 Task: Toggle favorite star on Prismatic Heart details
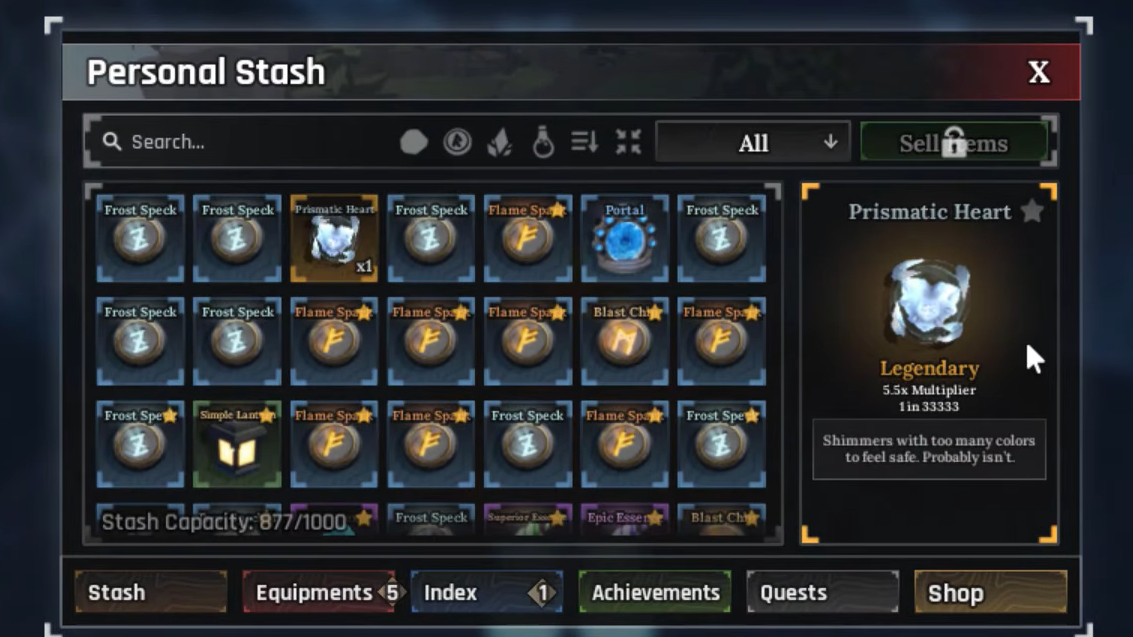1033,212
